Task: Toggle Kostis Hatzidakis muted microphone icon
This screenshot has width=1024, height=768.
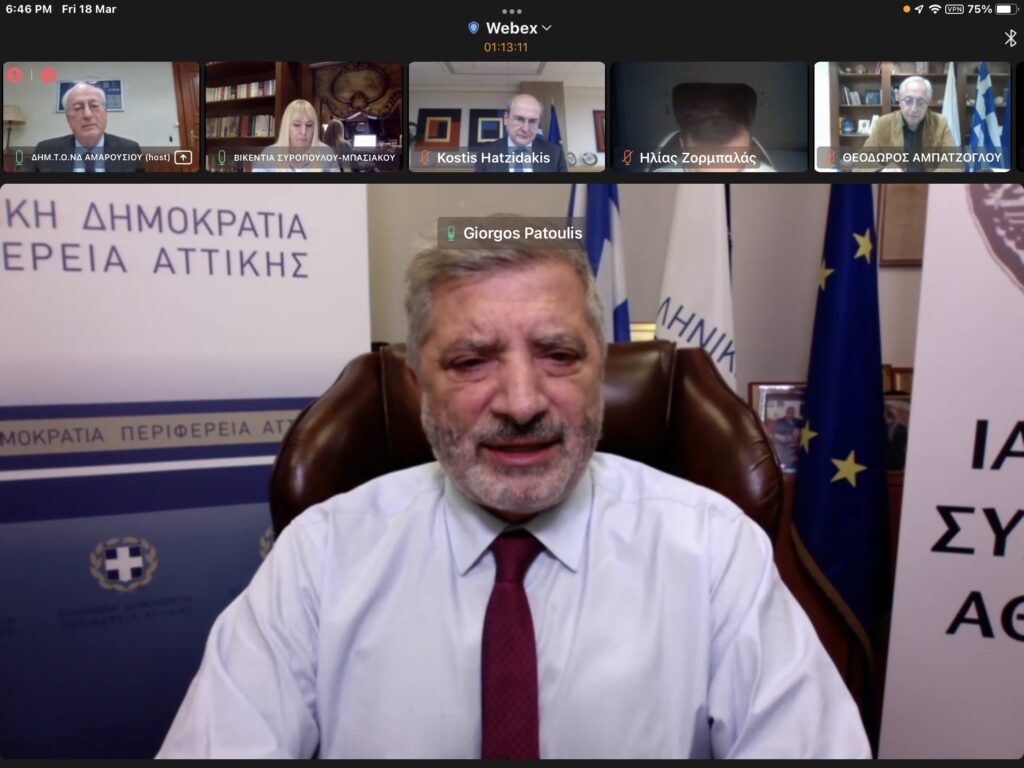Action: pyautogui.click(x=424, y=157)
